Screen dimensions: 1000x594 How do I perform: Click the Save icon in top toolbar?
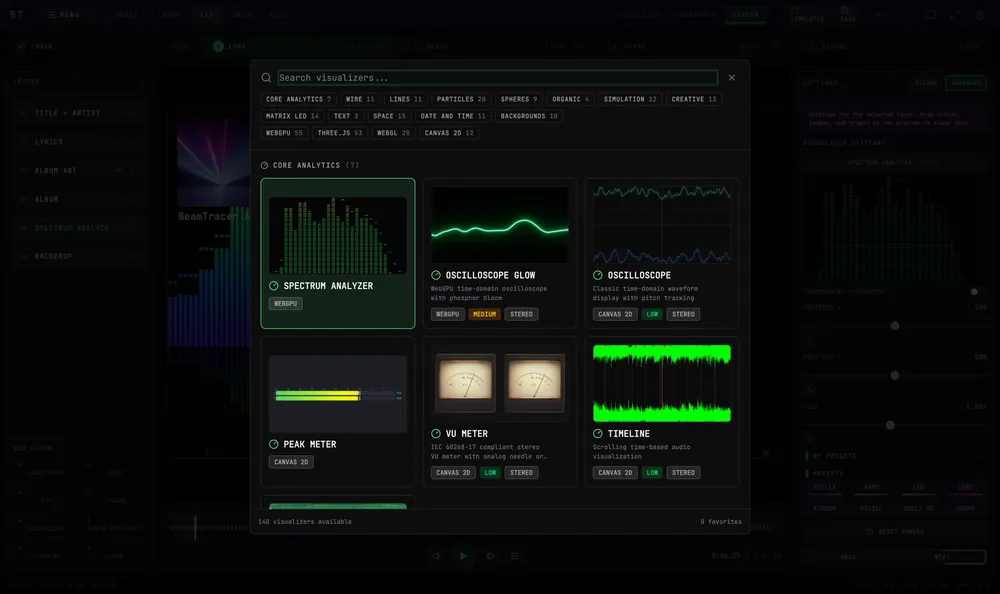point(845,10)
